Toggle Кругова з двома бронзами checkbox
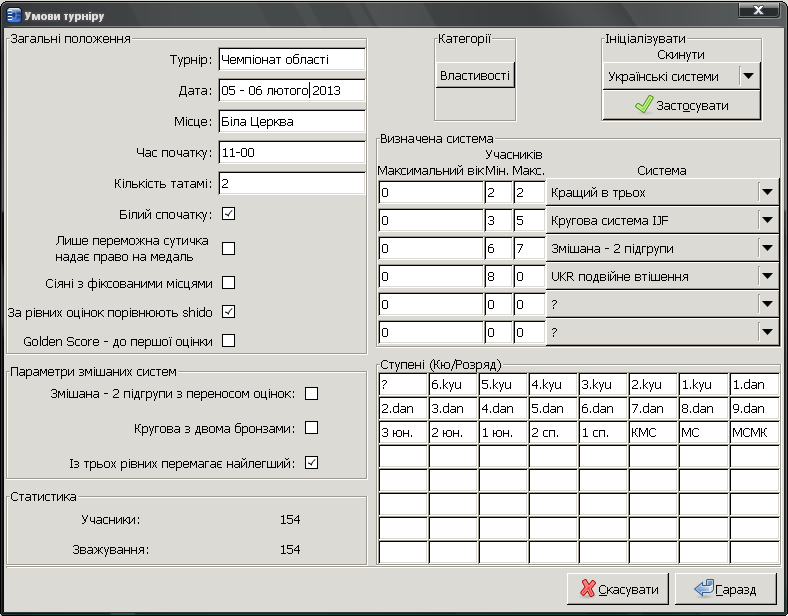788x616 pixels. click(x=311, y=428)
